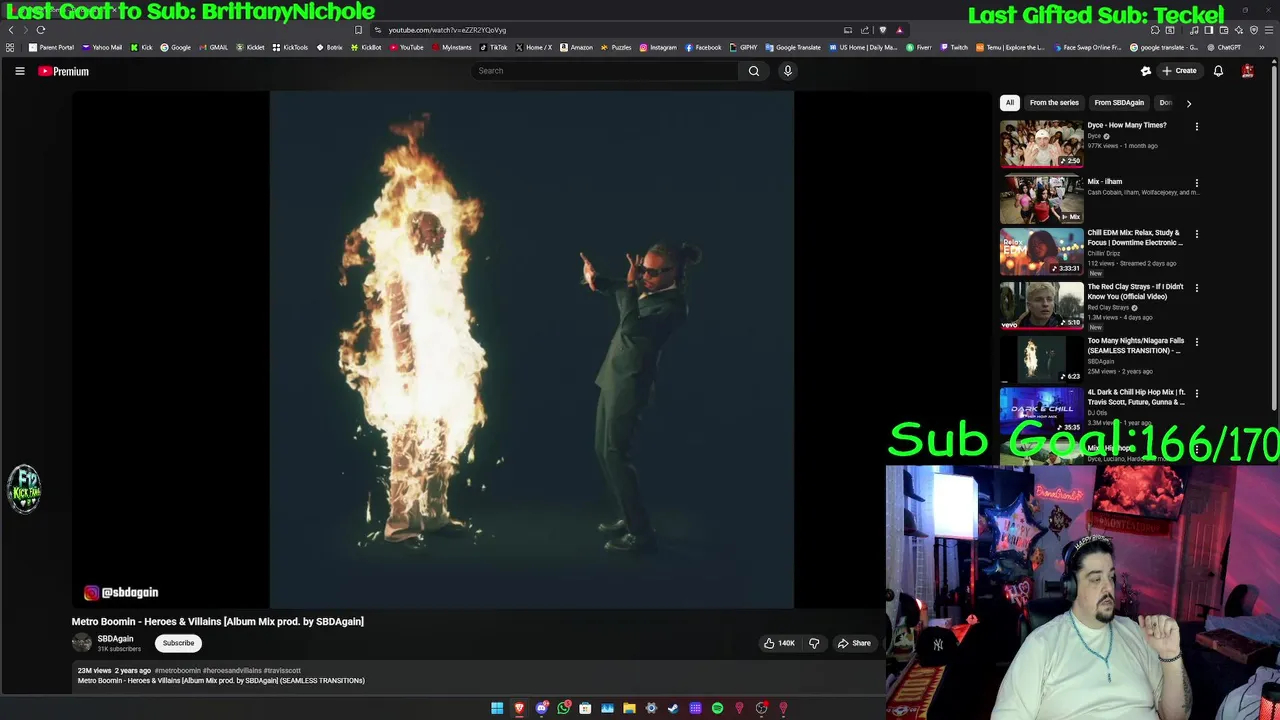Screen dimensions: 1280x720
Task: Open Windows Start menu
Action: pos(497,708)
